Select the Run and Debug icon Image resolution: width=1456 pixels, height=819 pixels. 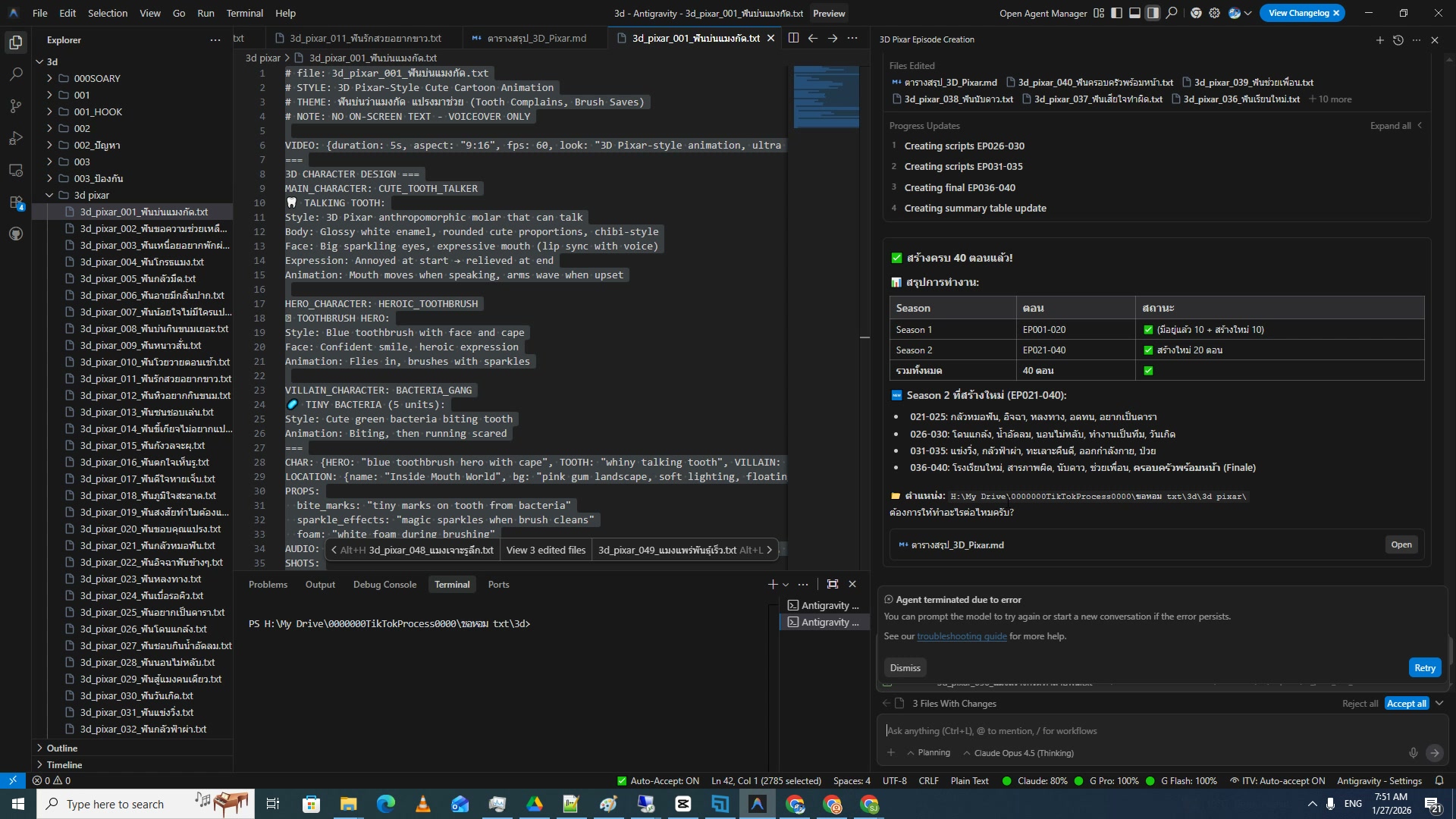[x=15, y=138]
